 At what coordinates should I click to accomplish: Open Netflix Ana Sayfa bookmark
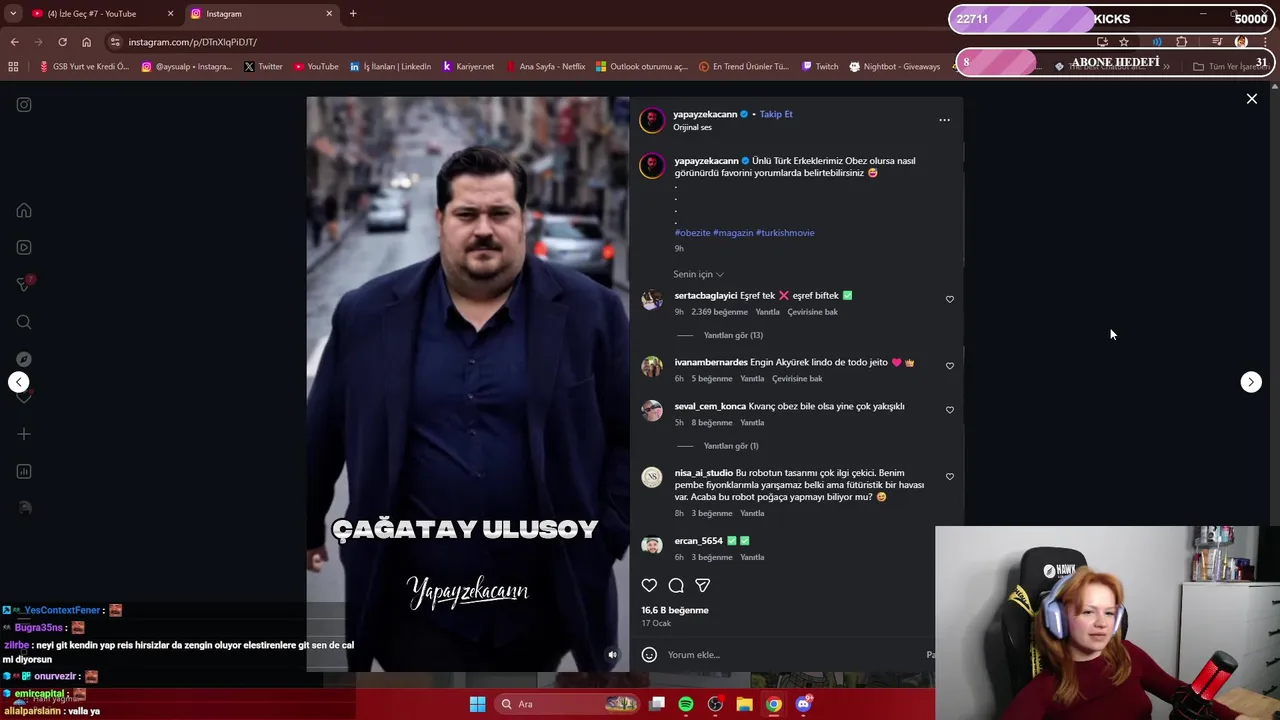(x=545, y=67)
